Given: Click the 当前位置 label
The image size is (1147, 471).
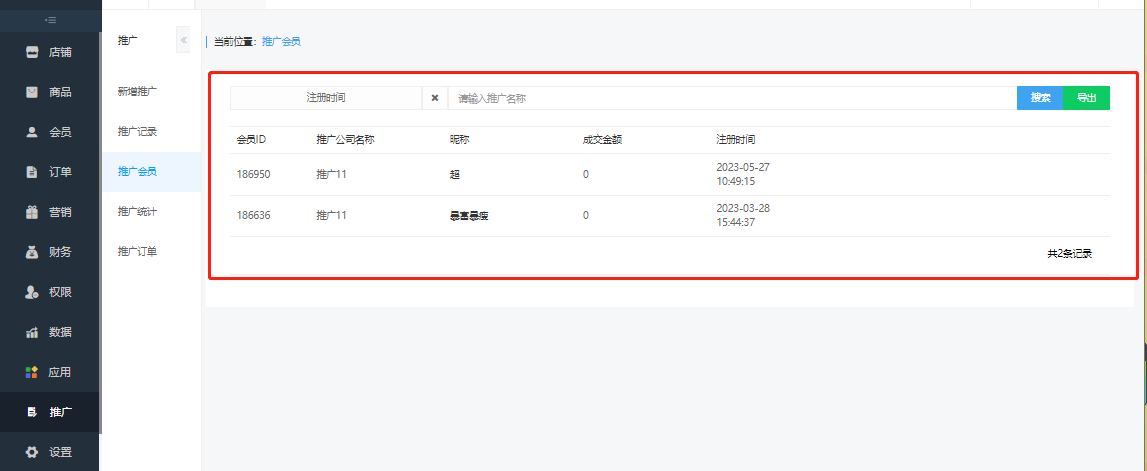Looking at the screenshot, I should tap(236, 42).
